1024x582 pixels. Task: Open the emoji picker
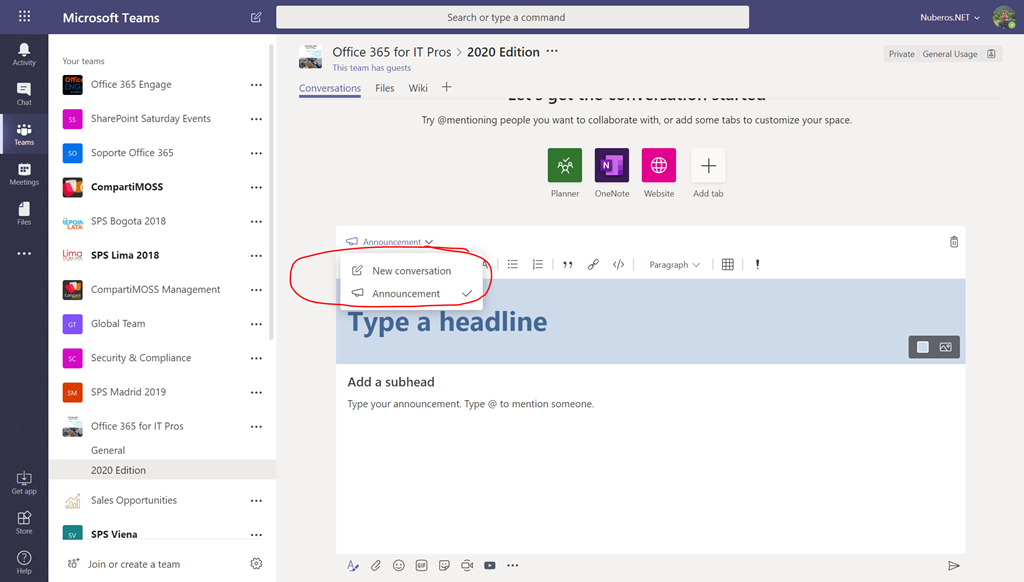click(x=399, y=565)
